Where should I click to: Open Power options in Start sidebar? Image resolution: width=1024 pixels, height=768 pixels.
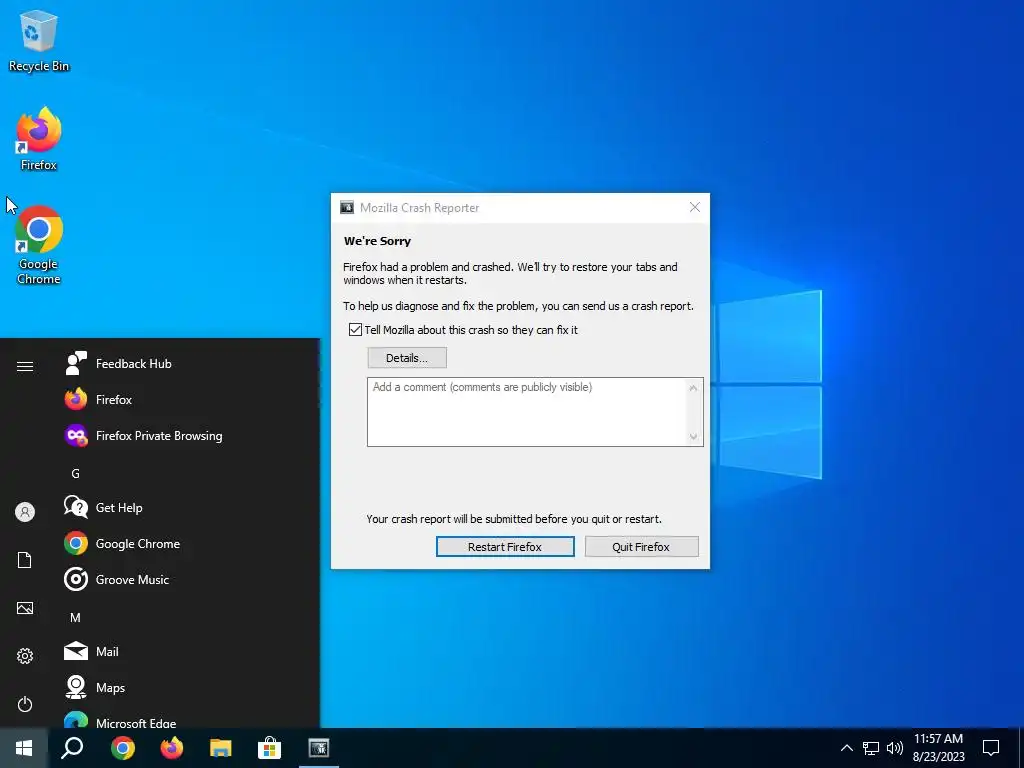point(25,704)
